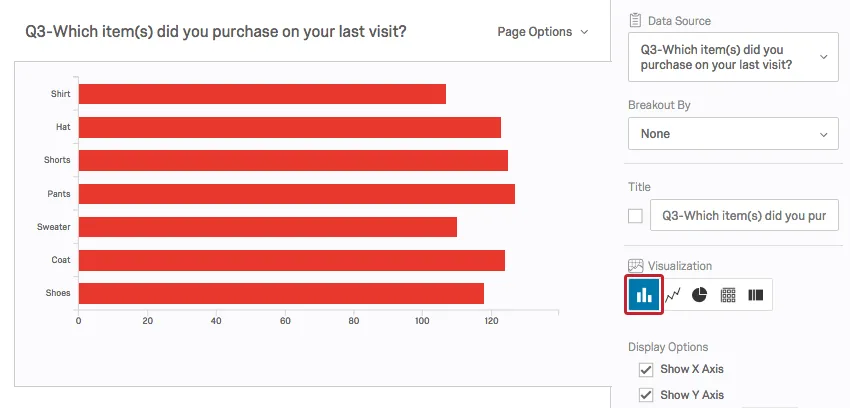Click the Shirt bar in the chart
Screen dimensions: 850x408
tap(262, 94)
